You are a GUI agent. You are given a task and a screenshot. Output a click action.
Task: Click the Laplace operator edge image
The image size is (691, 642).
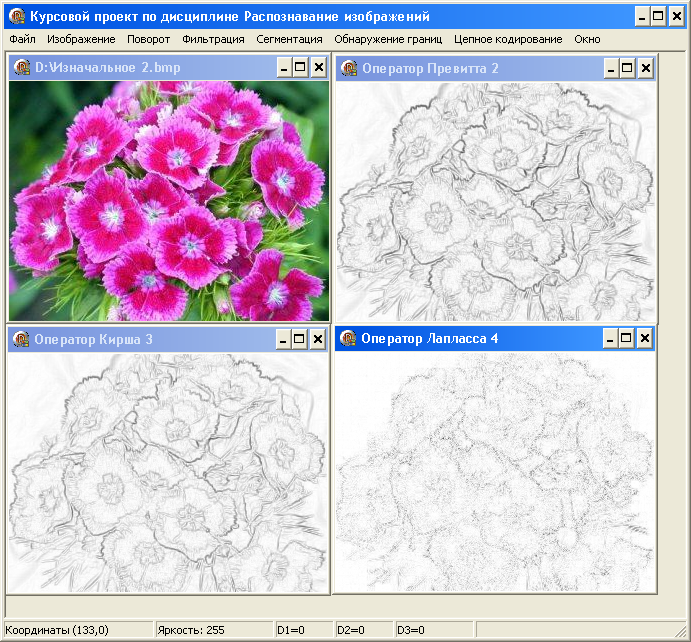click(495, 472)
